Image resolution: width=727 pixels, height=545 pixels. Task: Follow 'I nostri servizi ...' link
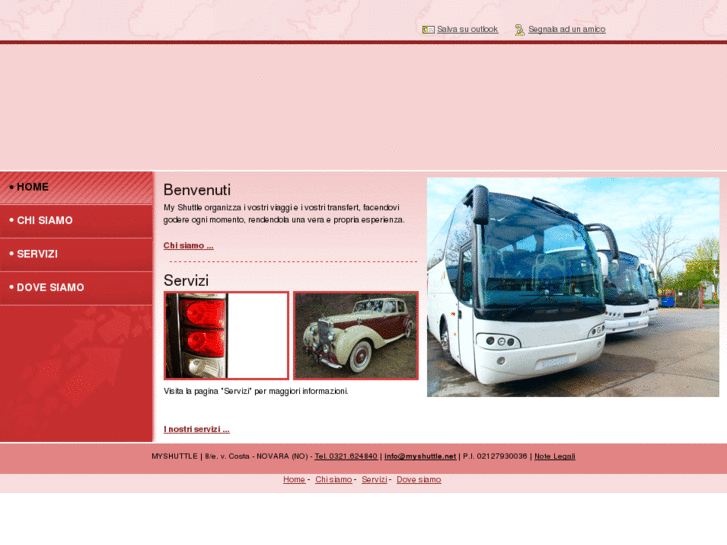point(197,429)
